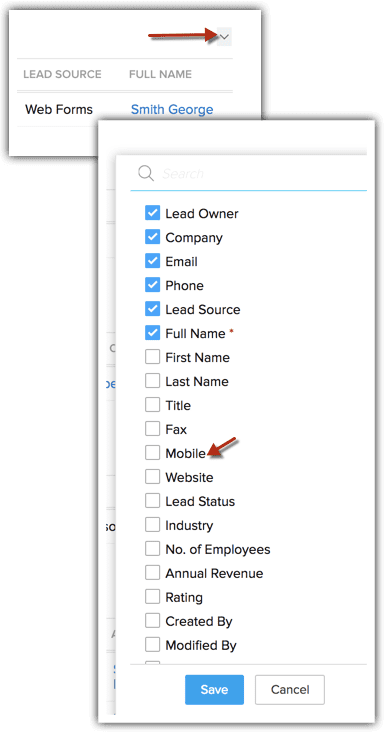Open the Smith George lead link
The height and width of the screenshot is (732, 384).
[172, 109]
